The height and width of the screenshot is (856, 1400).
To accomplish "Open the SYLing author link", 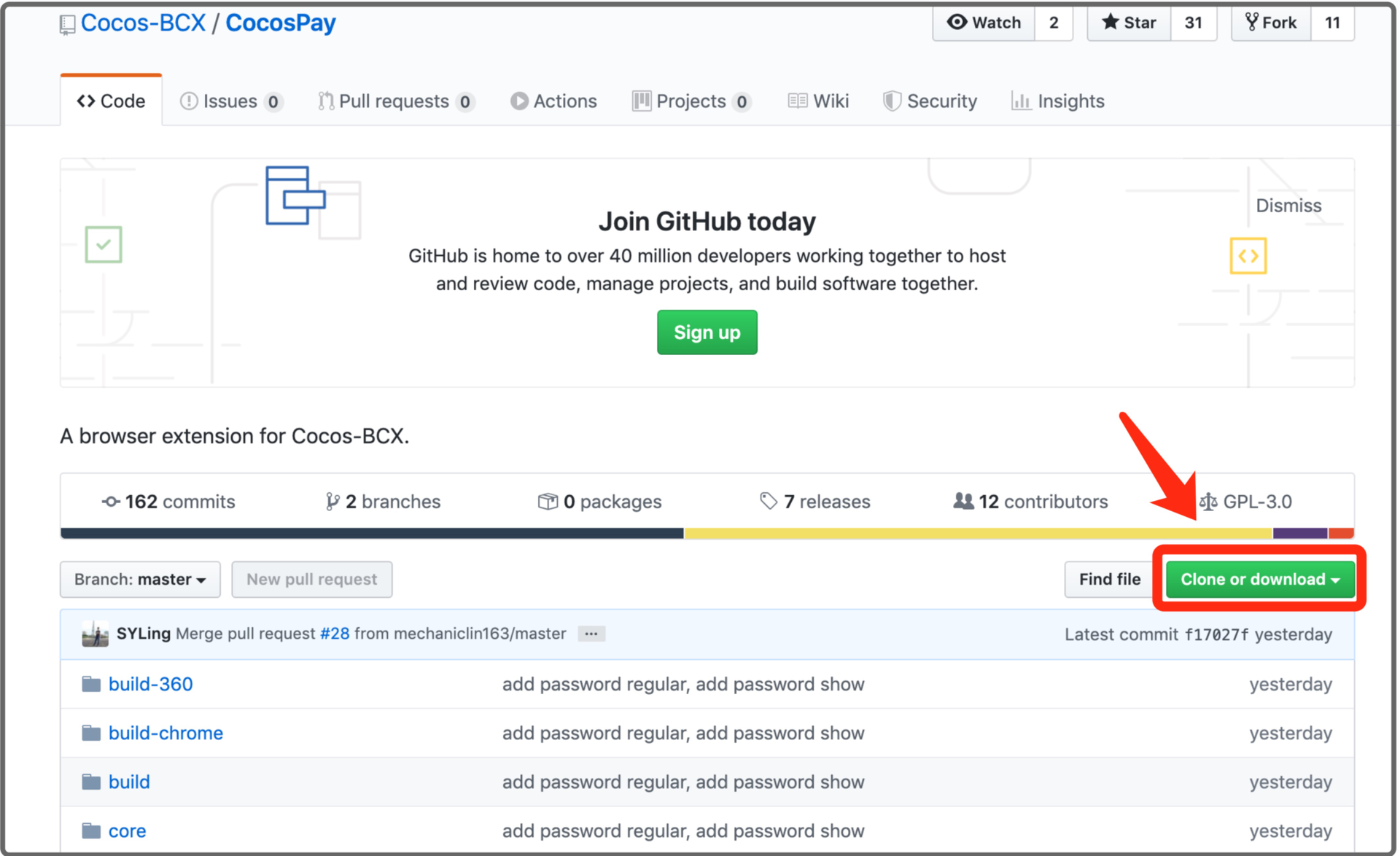I will click(x=143, y=634).
